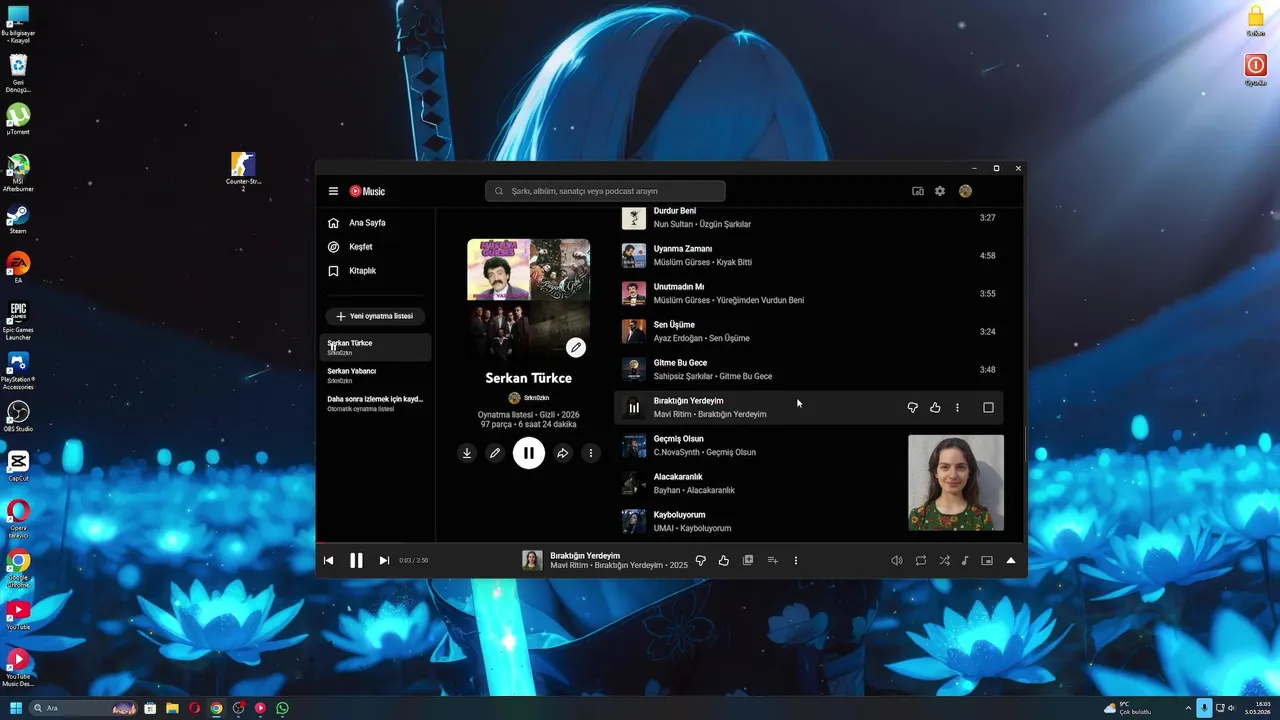This screenshot has width=1280, height=720.
Task: Click the Bayhan artist link
Action: 667,490
